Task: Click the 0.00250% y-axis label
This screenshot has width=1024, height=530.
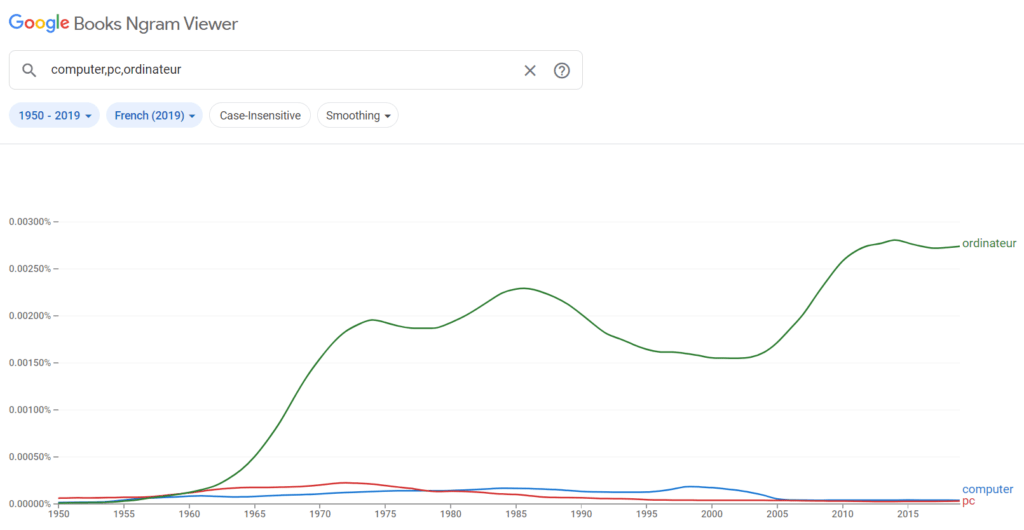Action: click(29, 269)
